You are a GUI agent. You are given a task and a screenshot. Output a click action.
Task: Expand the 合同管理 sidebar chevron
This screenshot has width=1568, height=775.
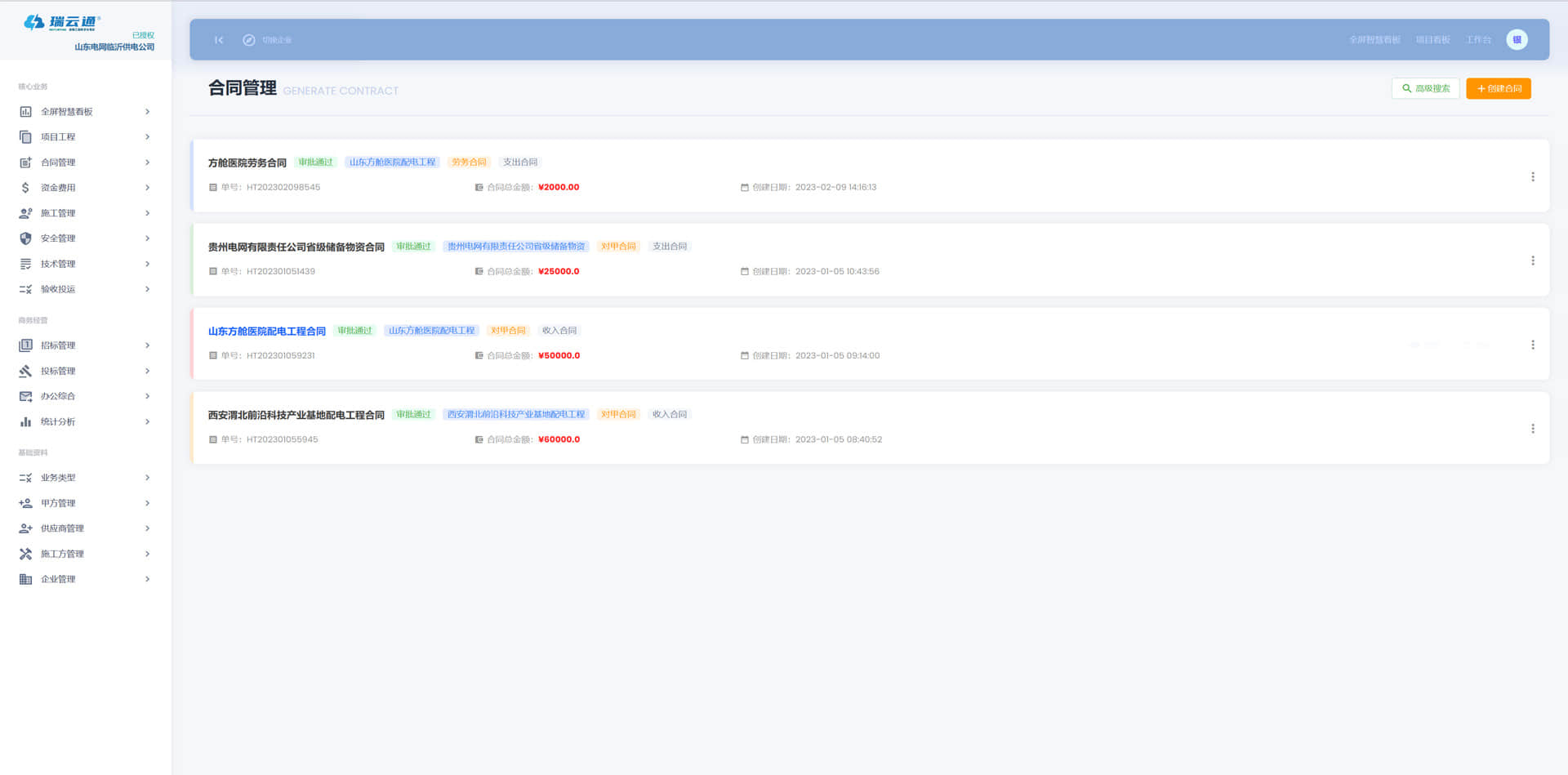pos(147,163)
